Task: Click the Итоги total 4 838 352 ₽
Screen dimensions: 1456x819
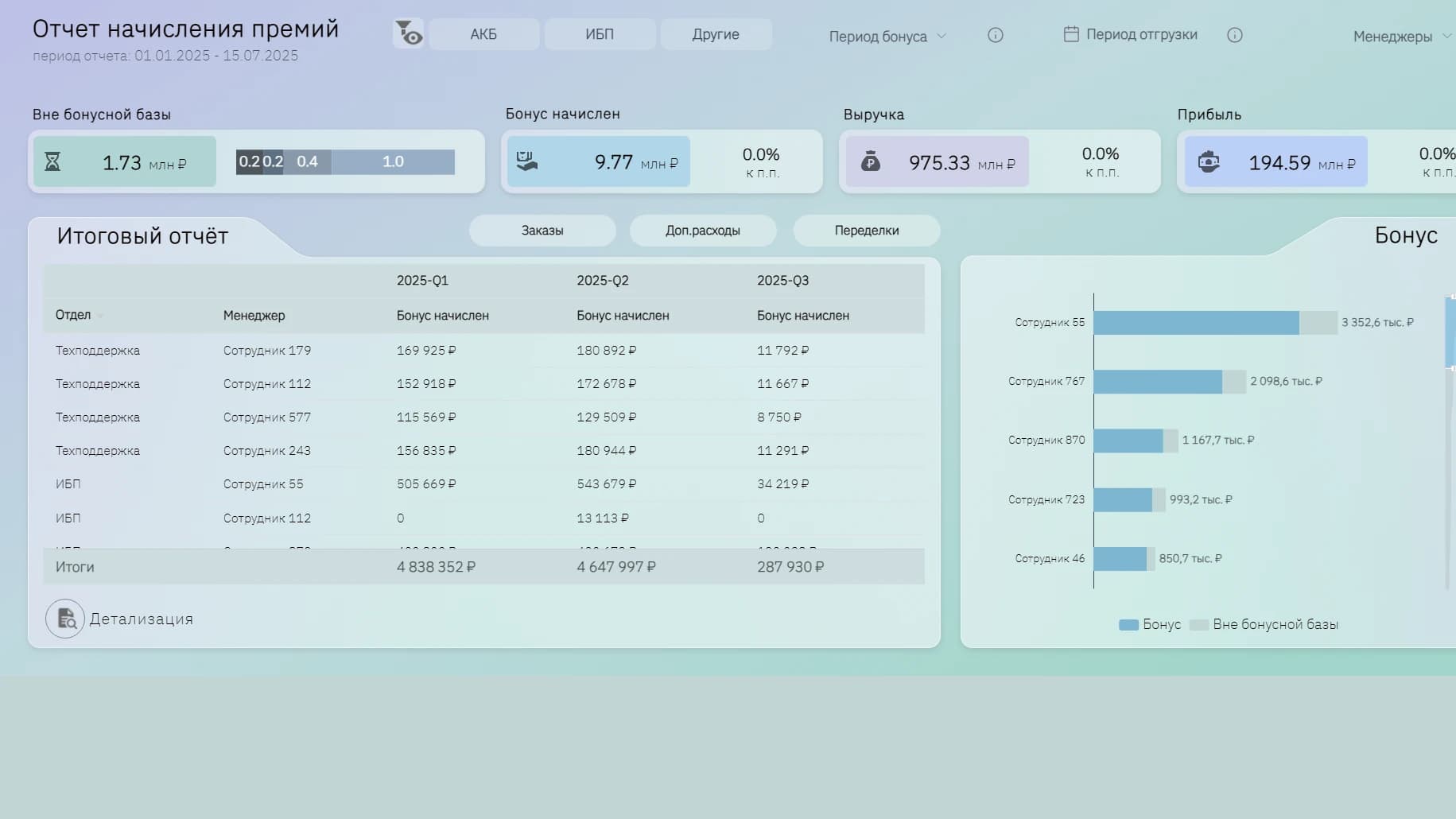Action: pyautogui.click(x=436, y=567)
